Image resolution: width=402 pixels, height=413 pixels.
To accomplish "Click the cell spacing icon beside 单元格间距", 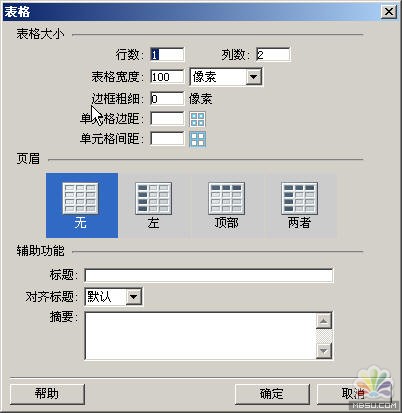I will 197,139.
